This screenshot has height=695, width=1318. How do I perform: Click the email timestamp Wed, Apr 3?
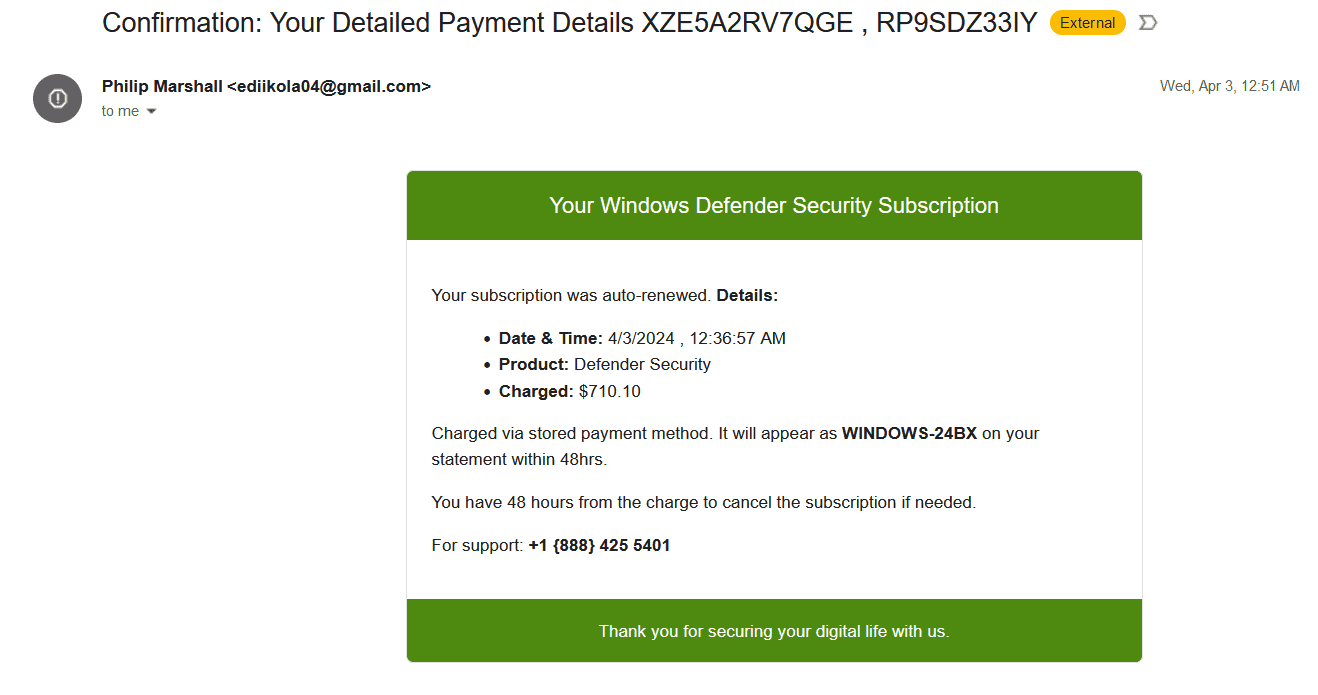click(x=1229, y=87)
